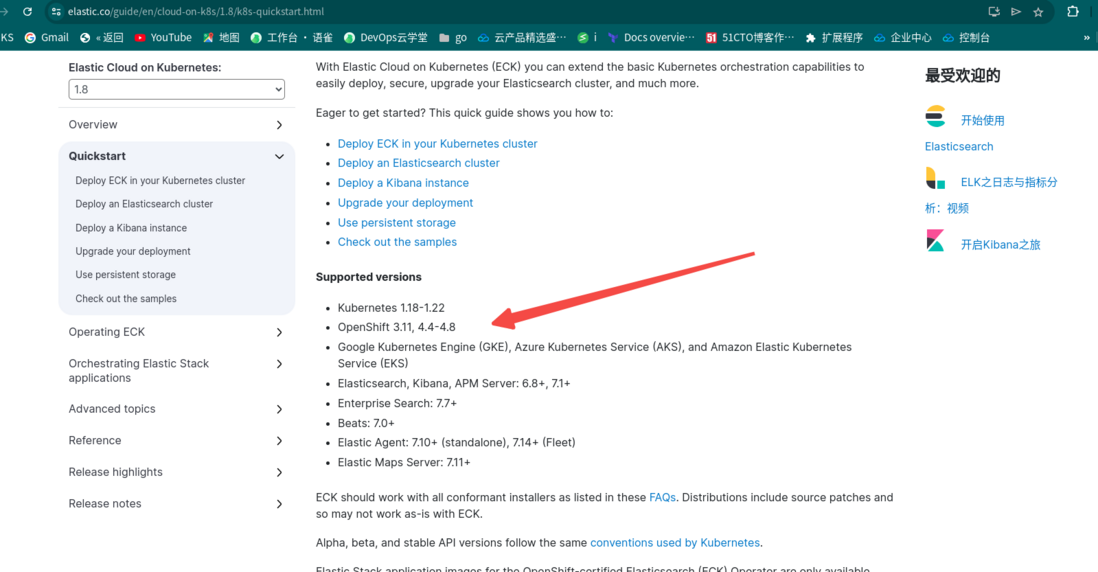Click the Elastic Maps Server: 7.11+ item

pos(404,463)
